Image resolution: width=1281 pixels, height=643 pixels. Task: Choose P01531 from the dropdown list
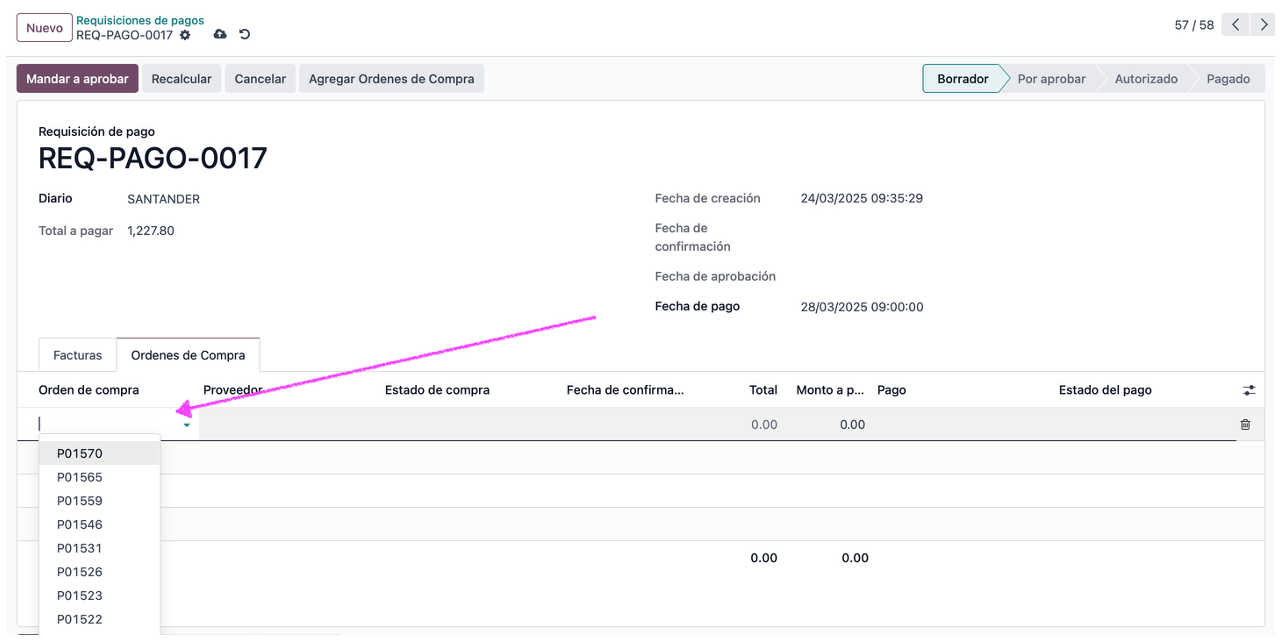[99, 549]
